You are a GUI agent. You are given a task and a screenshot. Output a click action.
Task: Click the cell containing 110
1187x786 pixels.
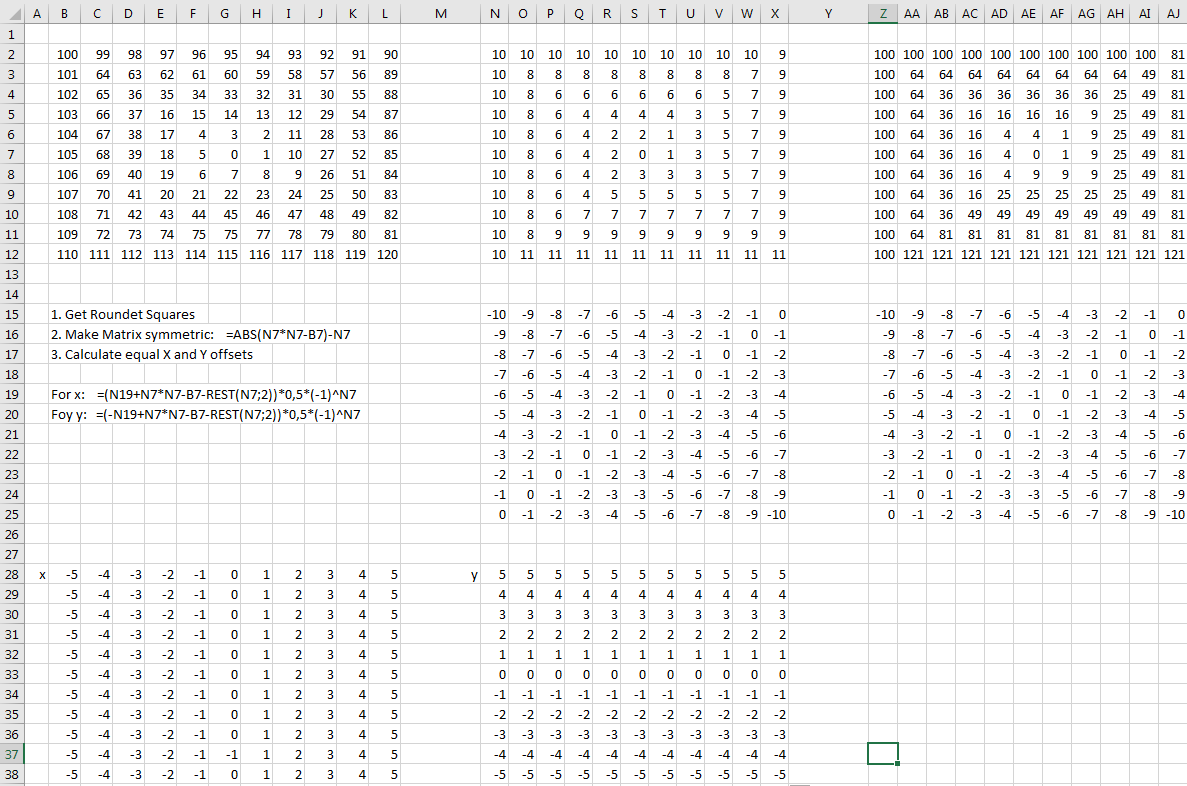[x=64, y=254]
